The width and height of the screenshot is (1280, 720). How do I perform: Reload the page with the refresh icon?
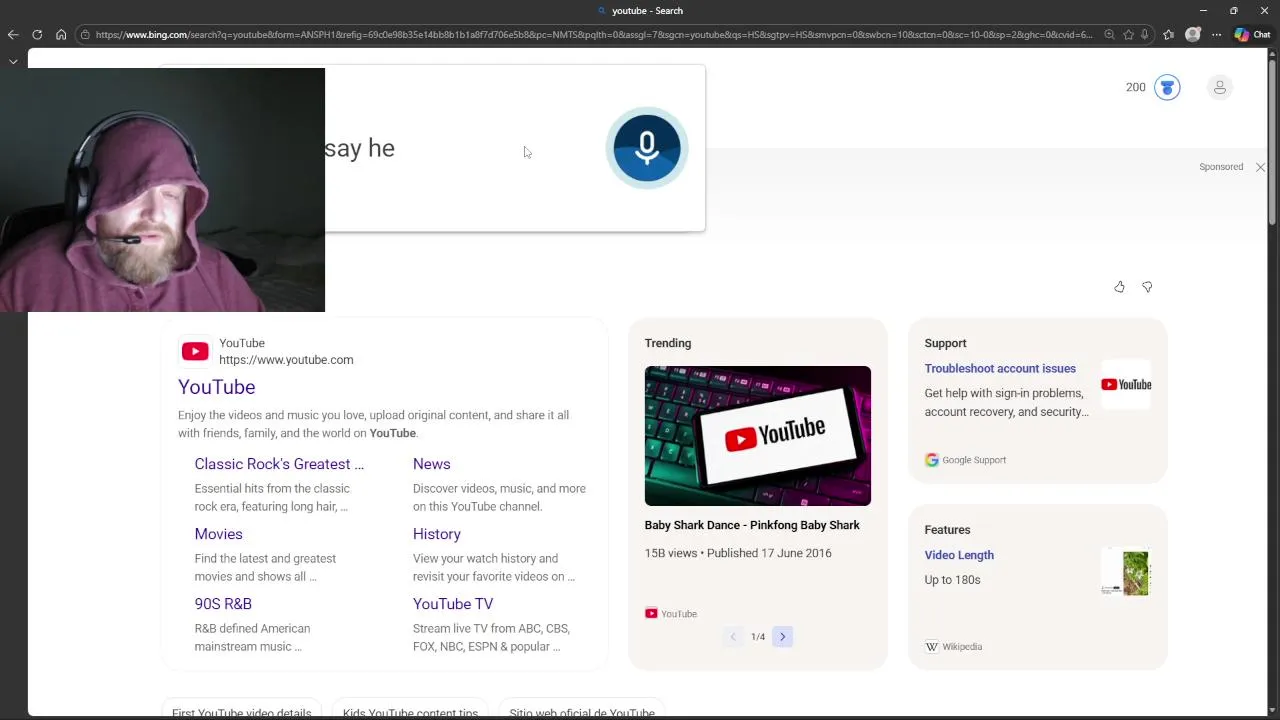[x=37, y=35]
